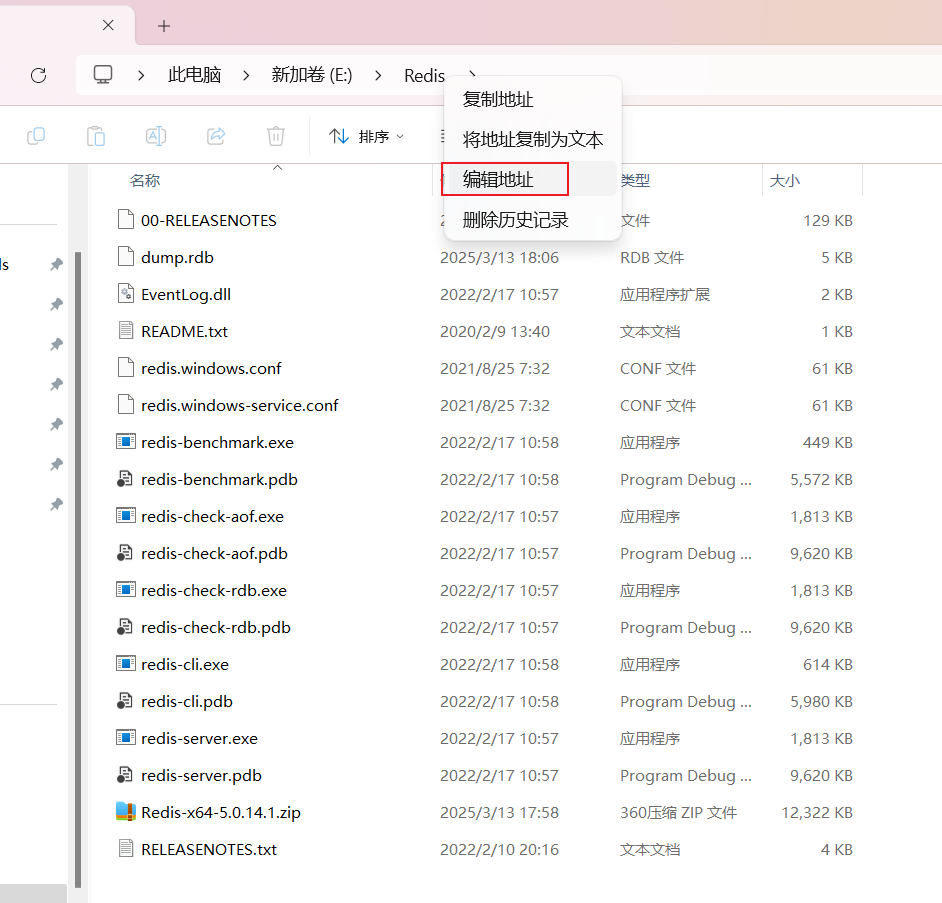Click the dump.rdb file icon
The image size is (942, 903).
click(x=126, y=257)
